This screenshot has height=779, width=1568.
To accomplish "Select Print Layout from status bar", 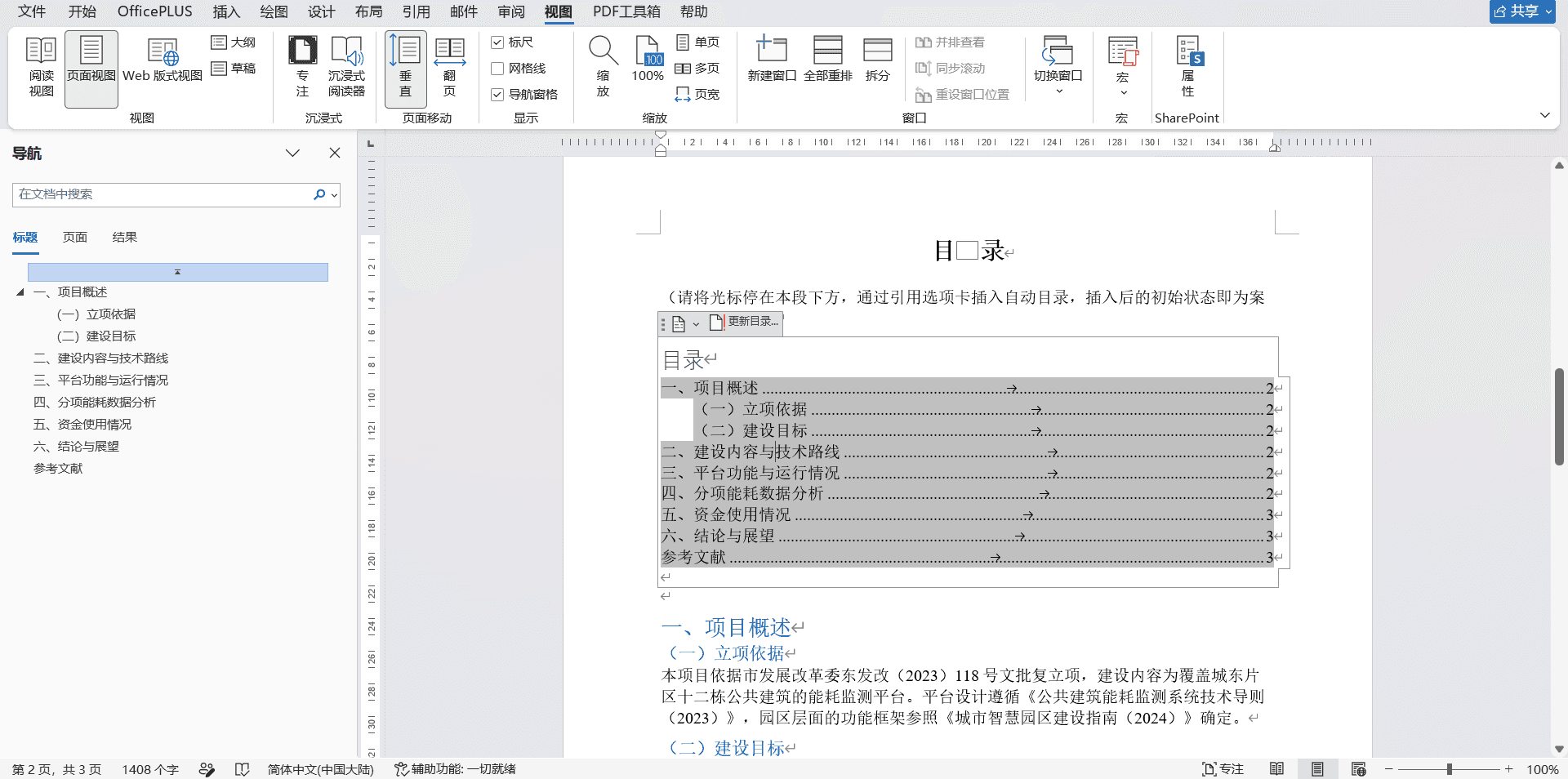I will (1317, 769).
